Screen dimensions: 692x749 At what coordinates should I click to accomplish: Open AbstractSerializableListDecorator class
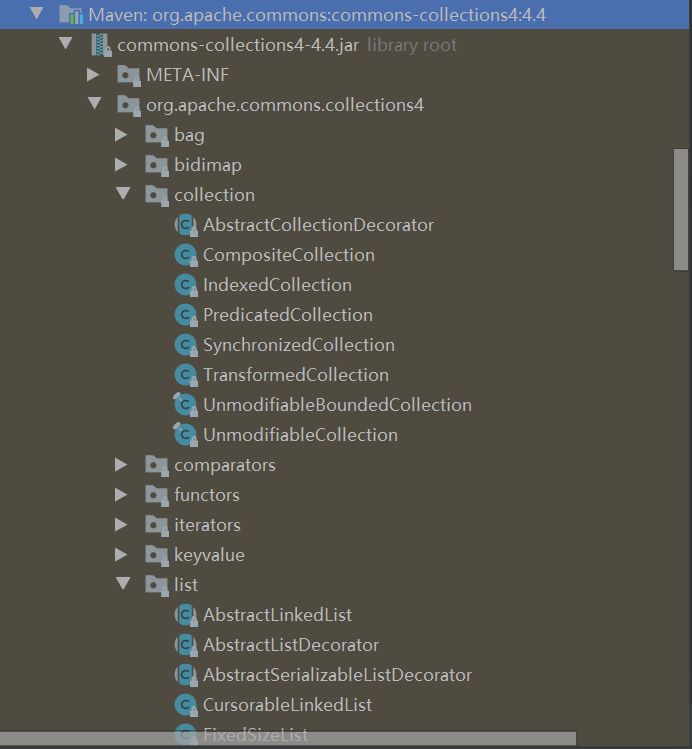tap(337, 675)
